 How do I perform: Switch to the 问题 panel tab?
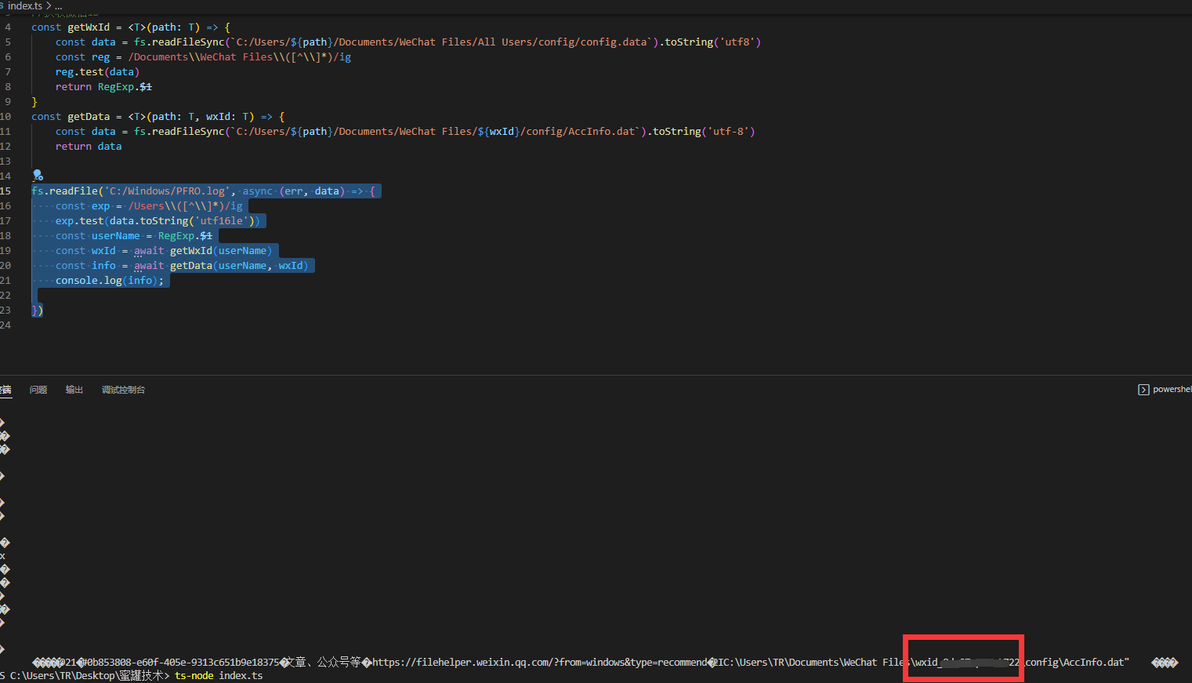pyautogui.click(x=38, y=389)
